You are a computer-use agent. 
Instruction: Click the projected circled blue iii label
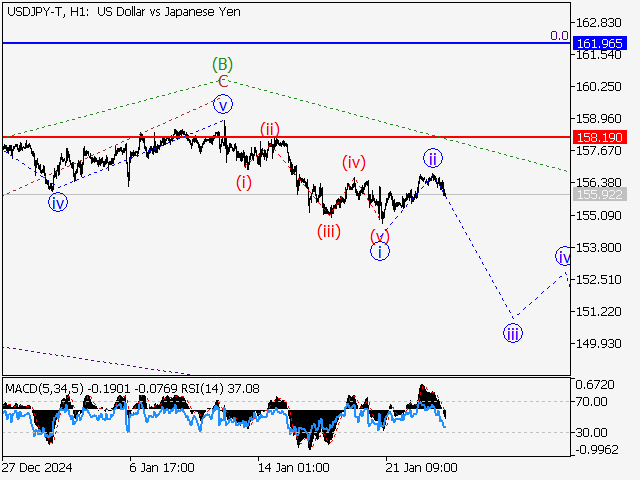pyautogui.click(x=512, y=333)
